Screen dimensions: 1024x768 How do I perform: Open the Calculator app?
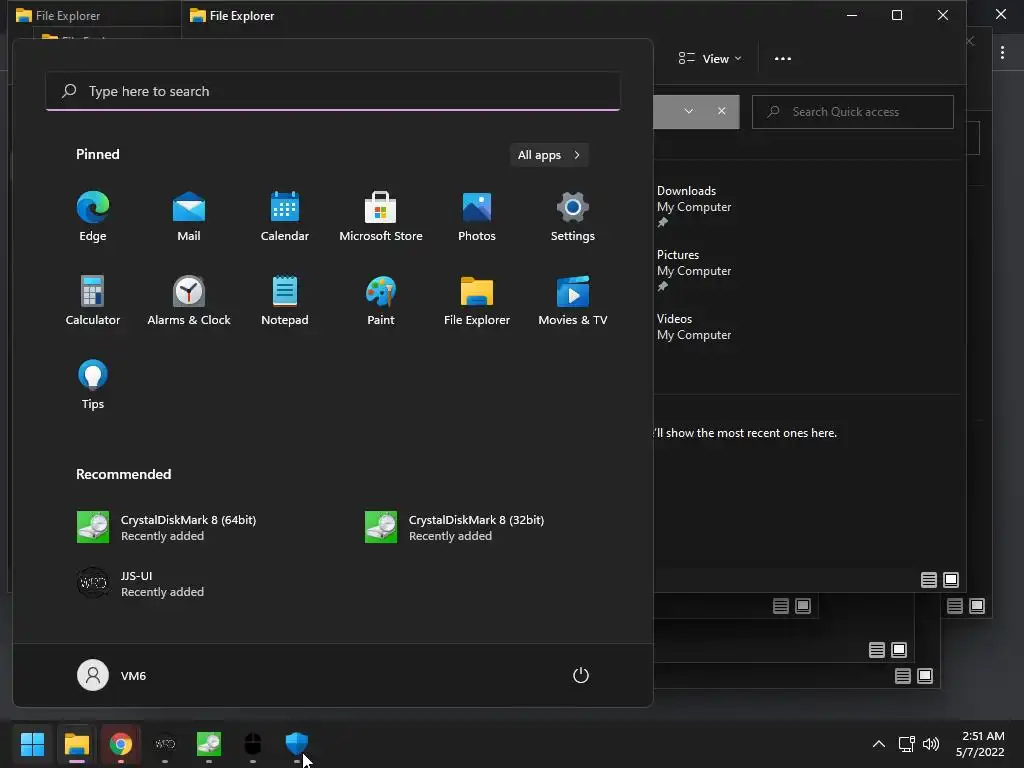point(93,300)
